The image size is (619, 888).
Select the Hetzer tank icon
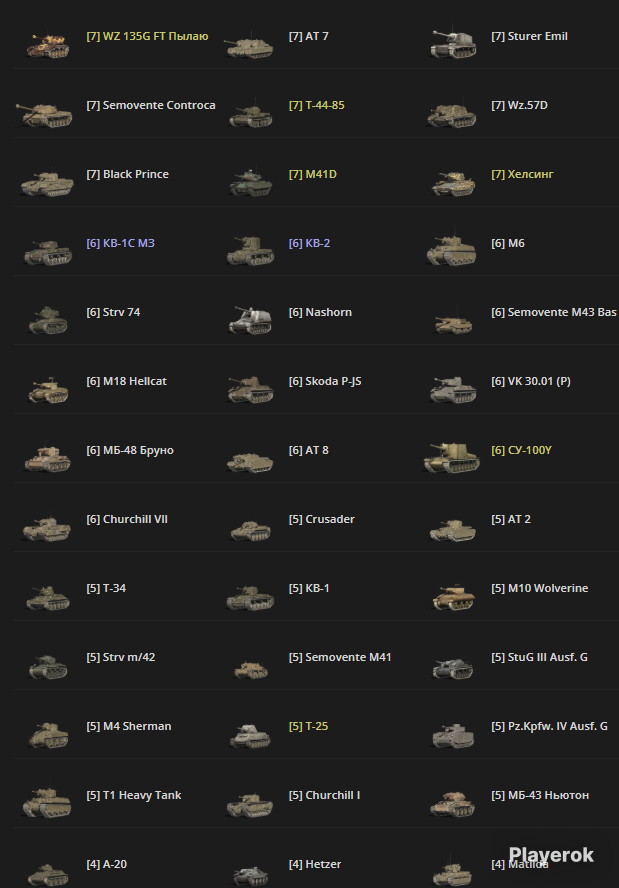click(251, 875)
